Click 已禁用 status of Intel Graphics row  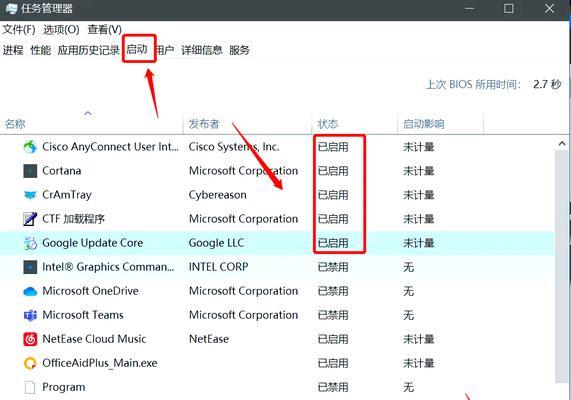pos(333,267)
